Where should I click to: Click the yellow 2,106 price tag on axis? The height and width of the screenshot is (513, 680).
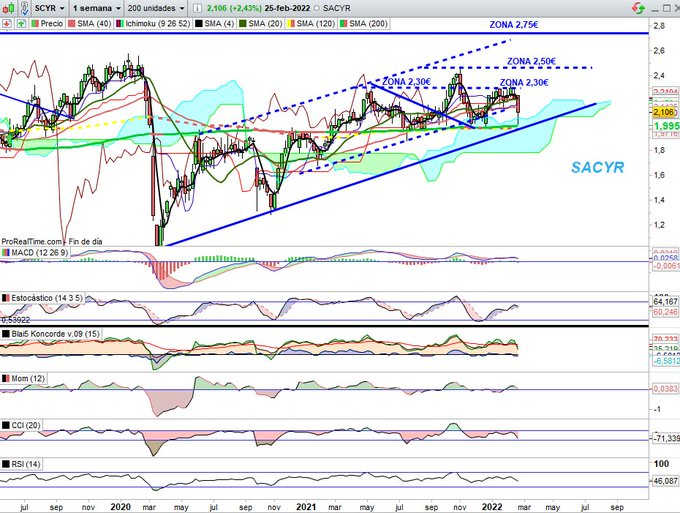[665, 112]
